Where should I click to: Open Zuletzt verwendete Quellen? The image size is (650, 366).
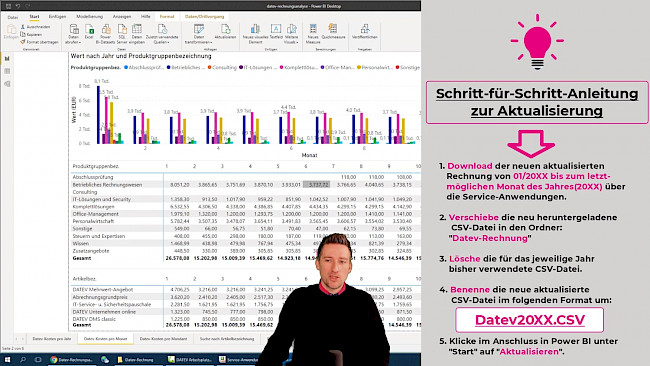click(162, 34)
